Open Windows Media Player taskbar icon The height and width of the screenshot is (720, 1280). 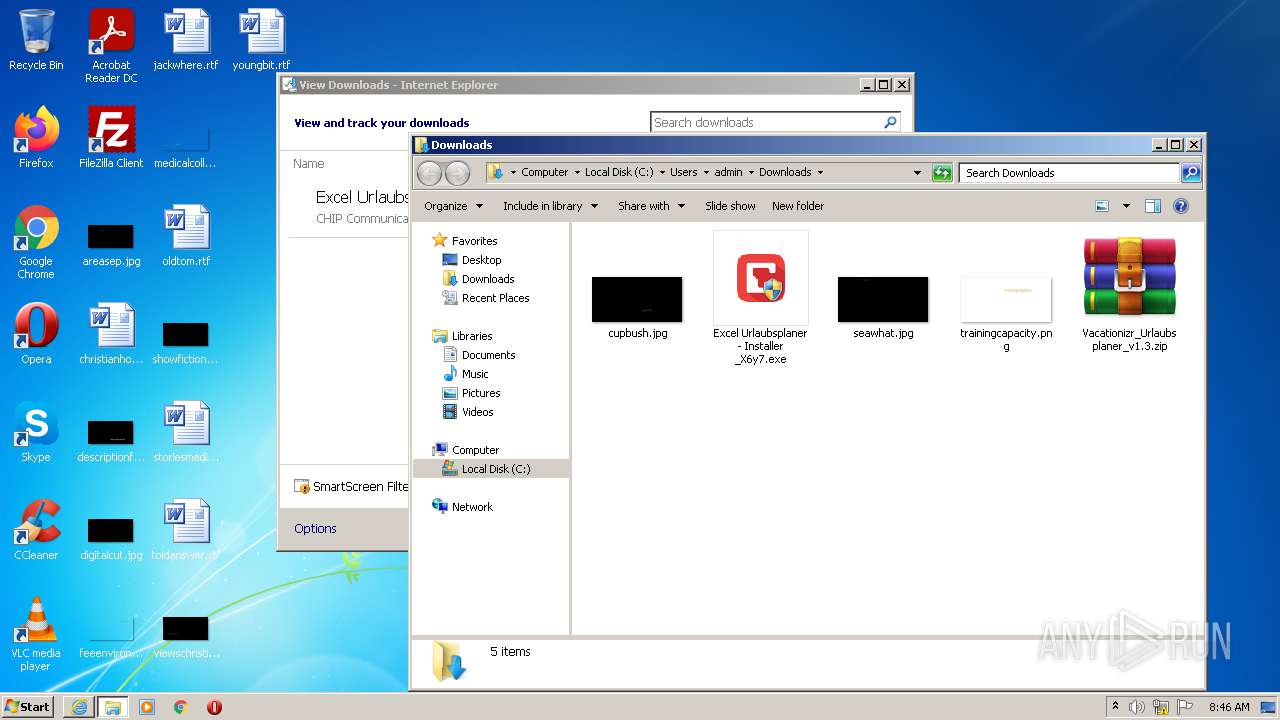click(147, 707)
